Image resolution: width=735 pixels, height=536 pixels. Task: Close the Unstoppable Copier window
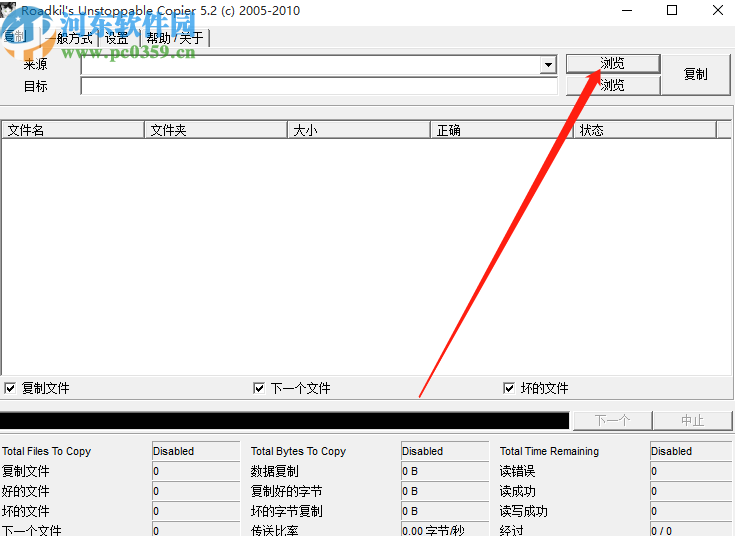click(718, 10)
